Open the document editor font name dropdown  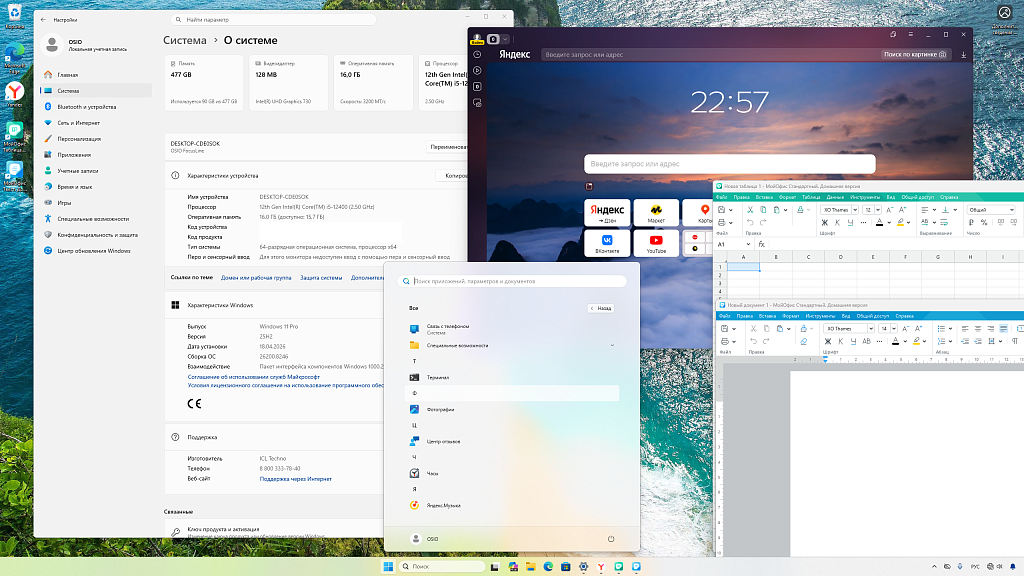pos(871,328)
